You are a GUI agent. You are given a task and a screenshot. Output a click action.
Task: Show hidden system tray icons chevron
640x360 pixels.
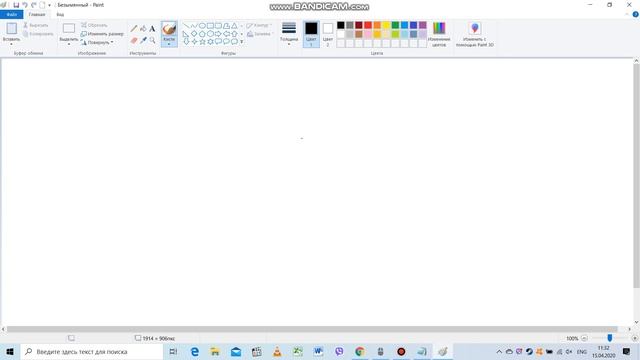click(499, 351)
